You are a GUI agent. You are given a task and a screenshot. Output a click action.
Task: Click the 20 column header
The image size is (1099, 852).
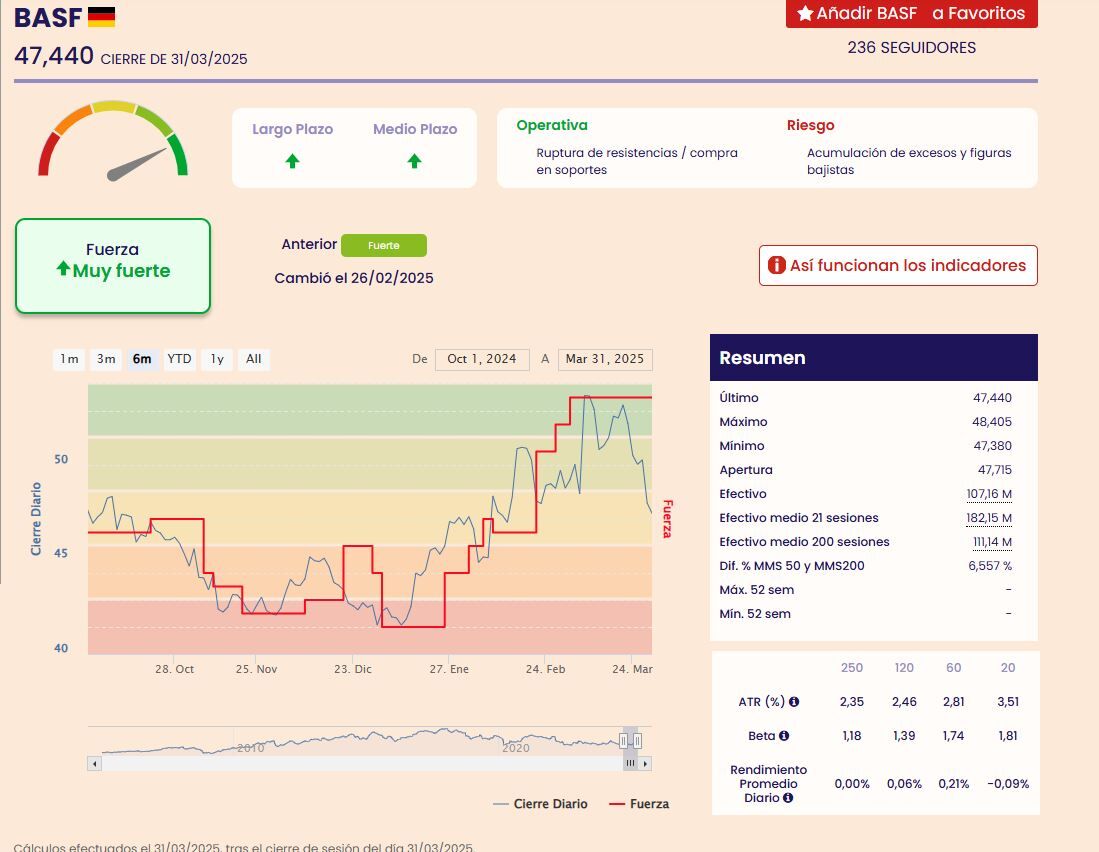[1008, 668]
